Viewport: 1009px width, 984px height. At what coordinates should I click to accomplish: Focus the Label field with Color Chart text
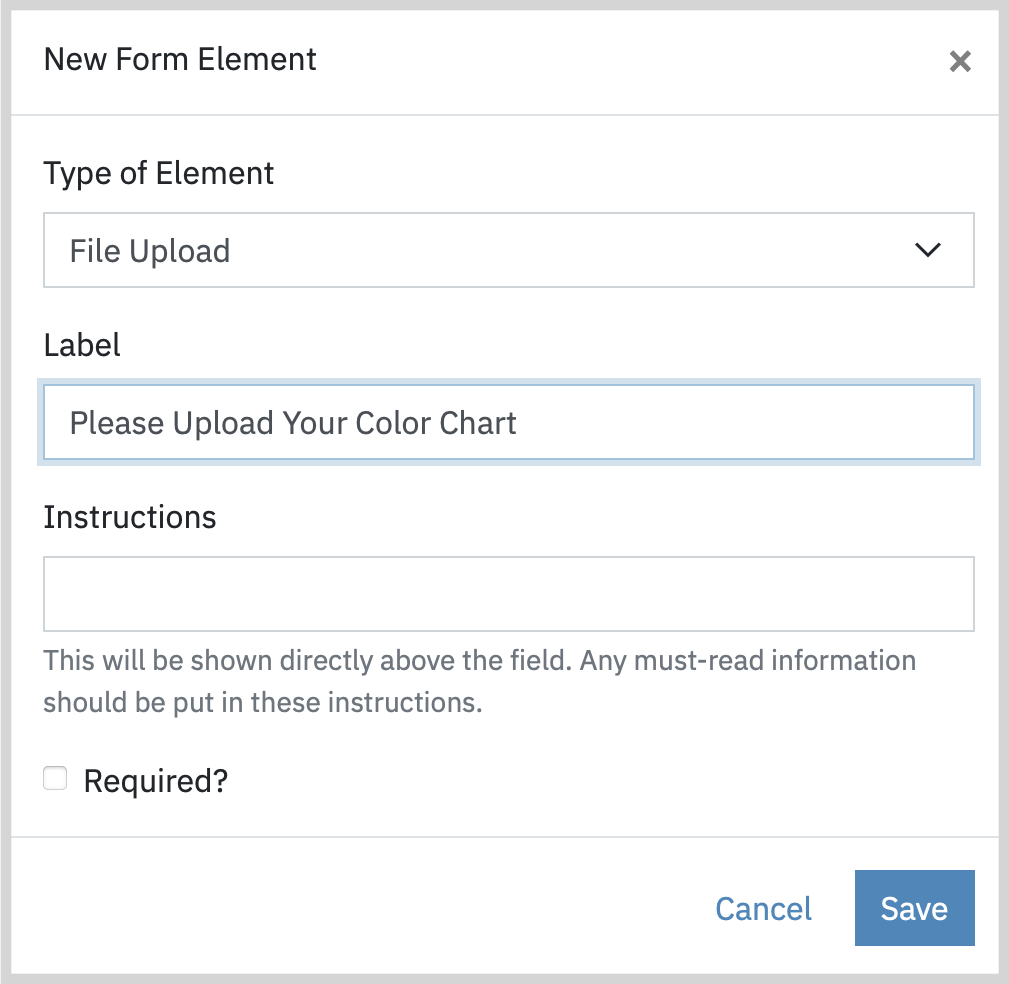508,422
